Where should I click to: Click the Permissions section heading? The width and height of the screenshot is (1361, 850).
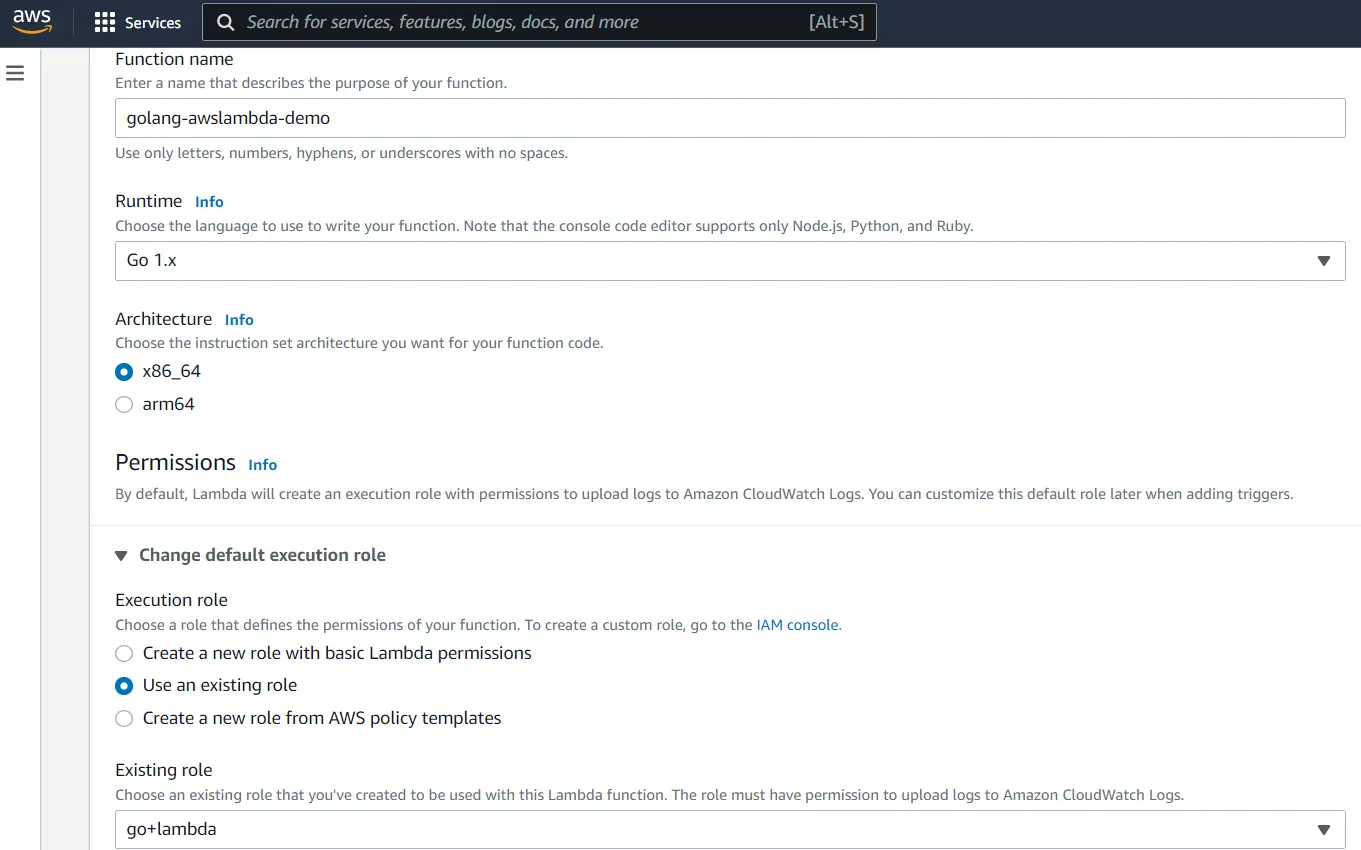pyautogui.click(x=175, y=462)
